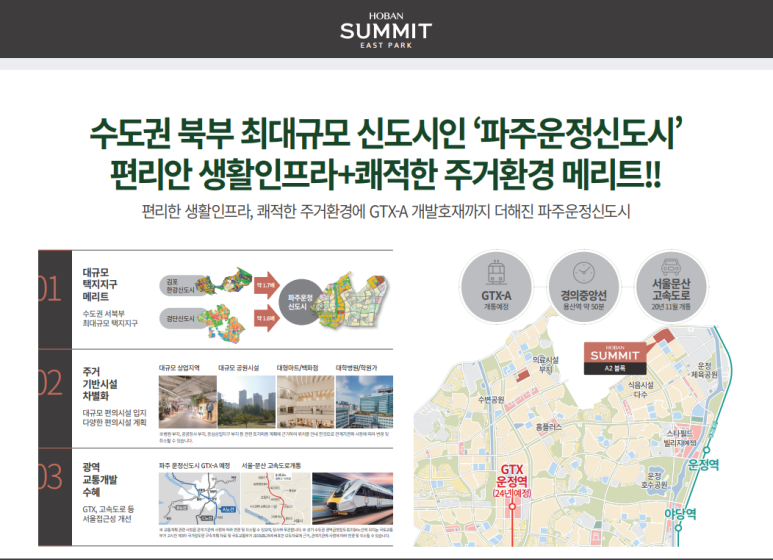Click the 파주운정신도시 colored district map image
The width and height of the screenshot is (773, 560).
352,300
